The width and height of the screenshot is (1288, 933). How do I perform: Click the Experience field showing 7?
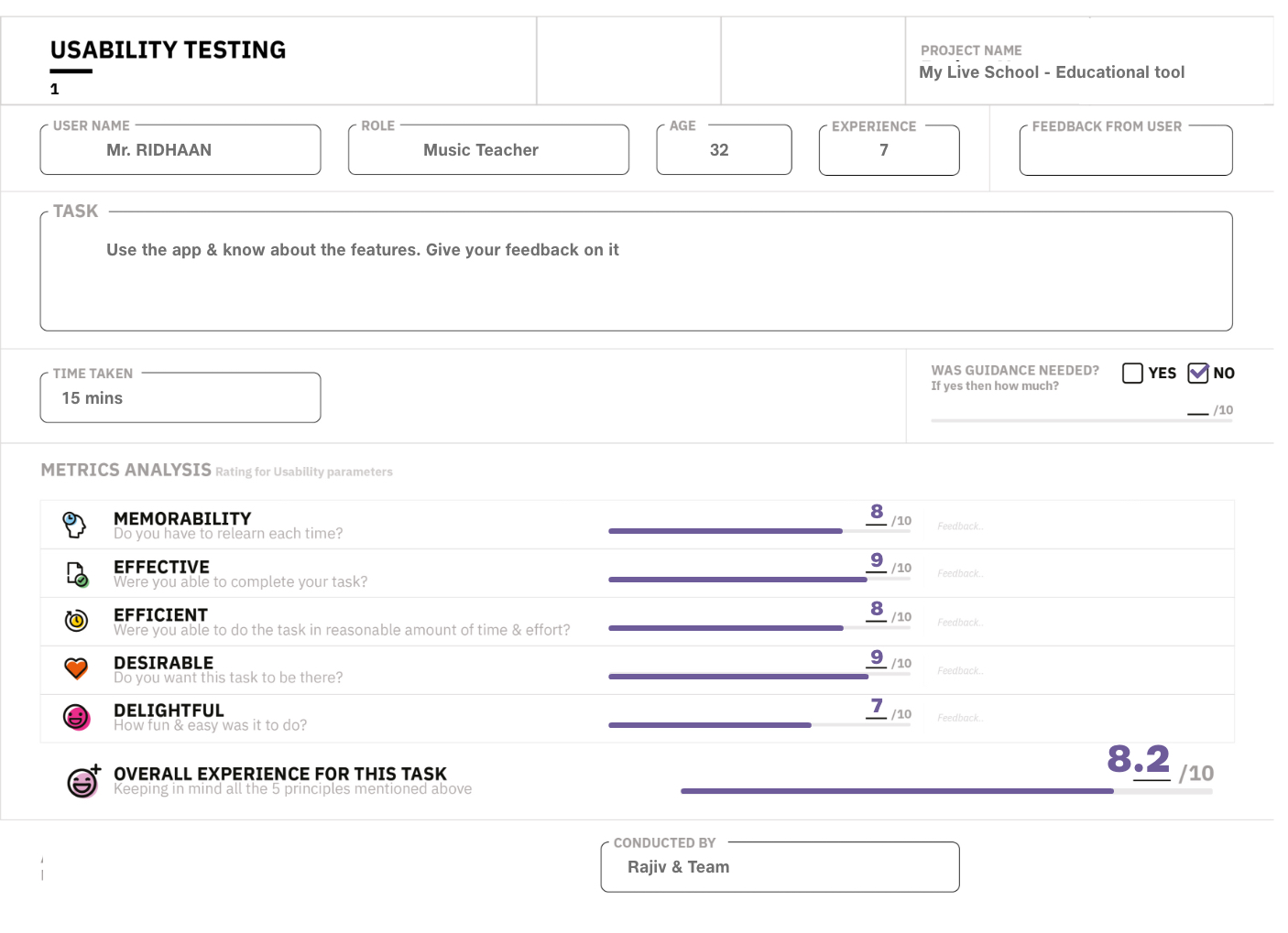(x=889, y=150)
